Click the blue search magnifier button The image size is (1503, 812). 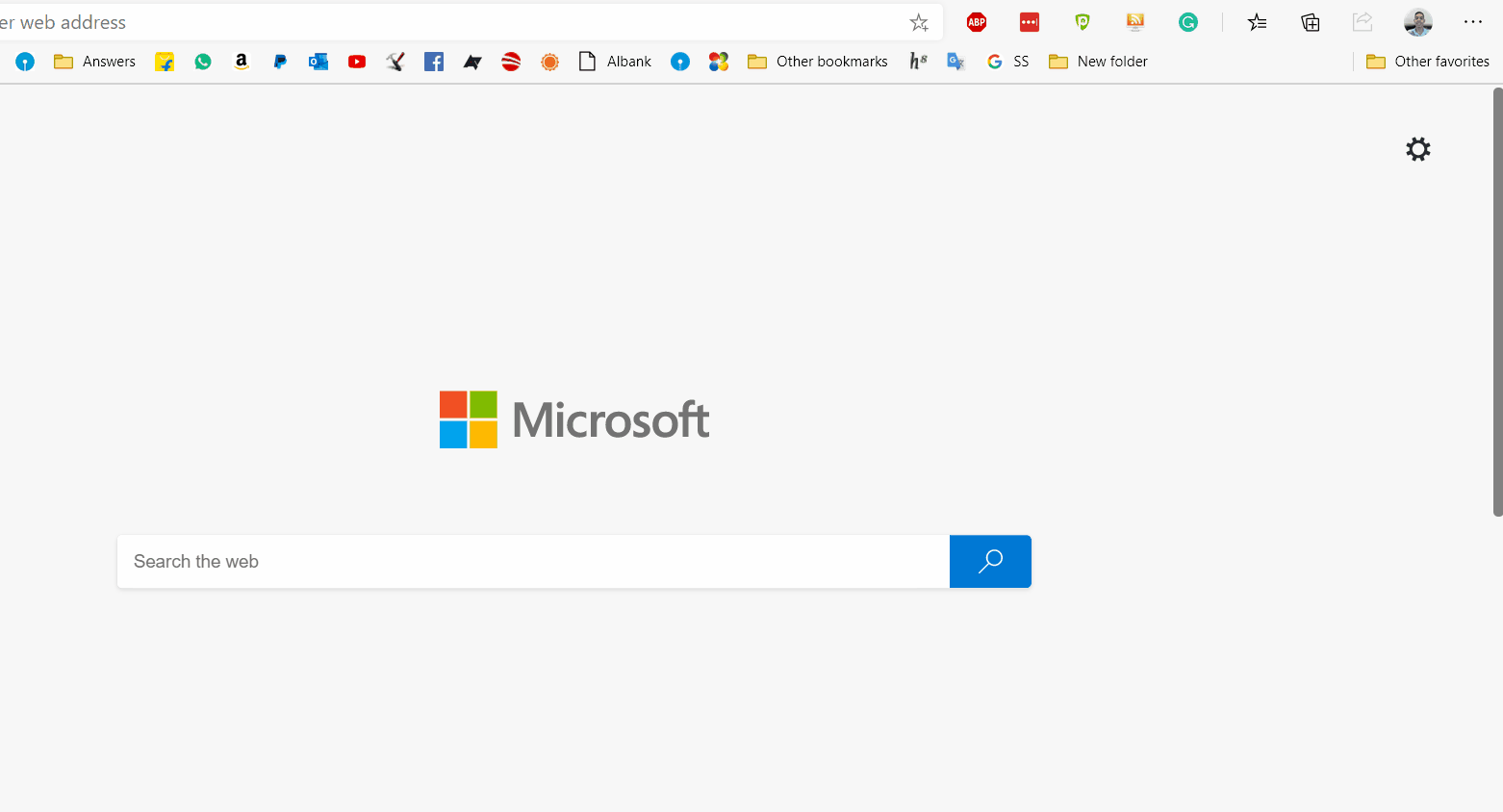point(990,562)
